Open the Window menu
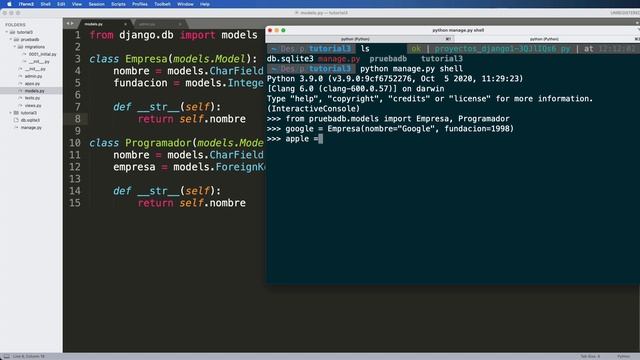 point(185,4)
